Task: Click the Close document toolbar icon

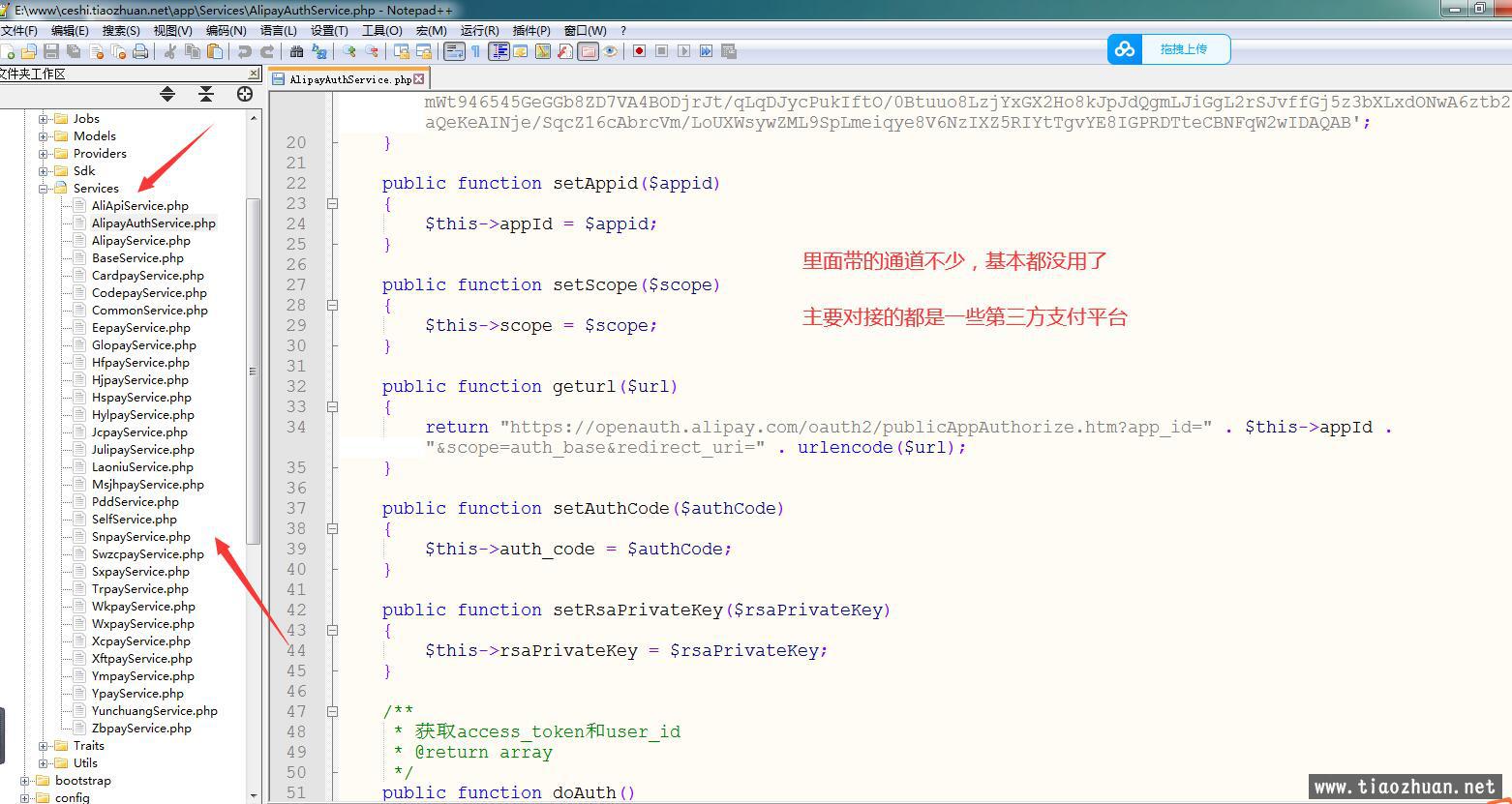Action: pyautogui.click(x=97, y=51)
